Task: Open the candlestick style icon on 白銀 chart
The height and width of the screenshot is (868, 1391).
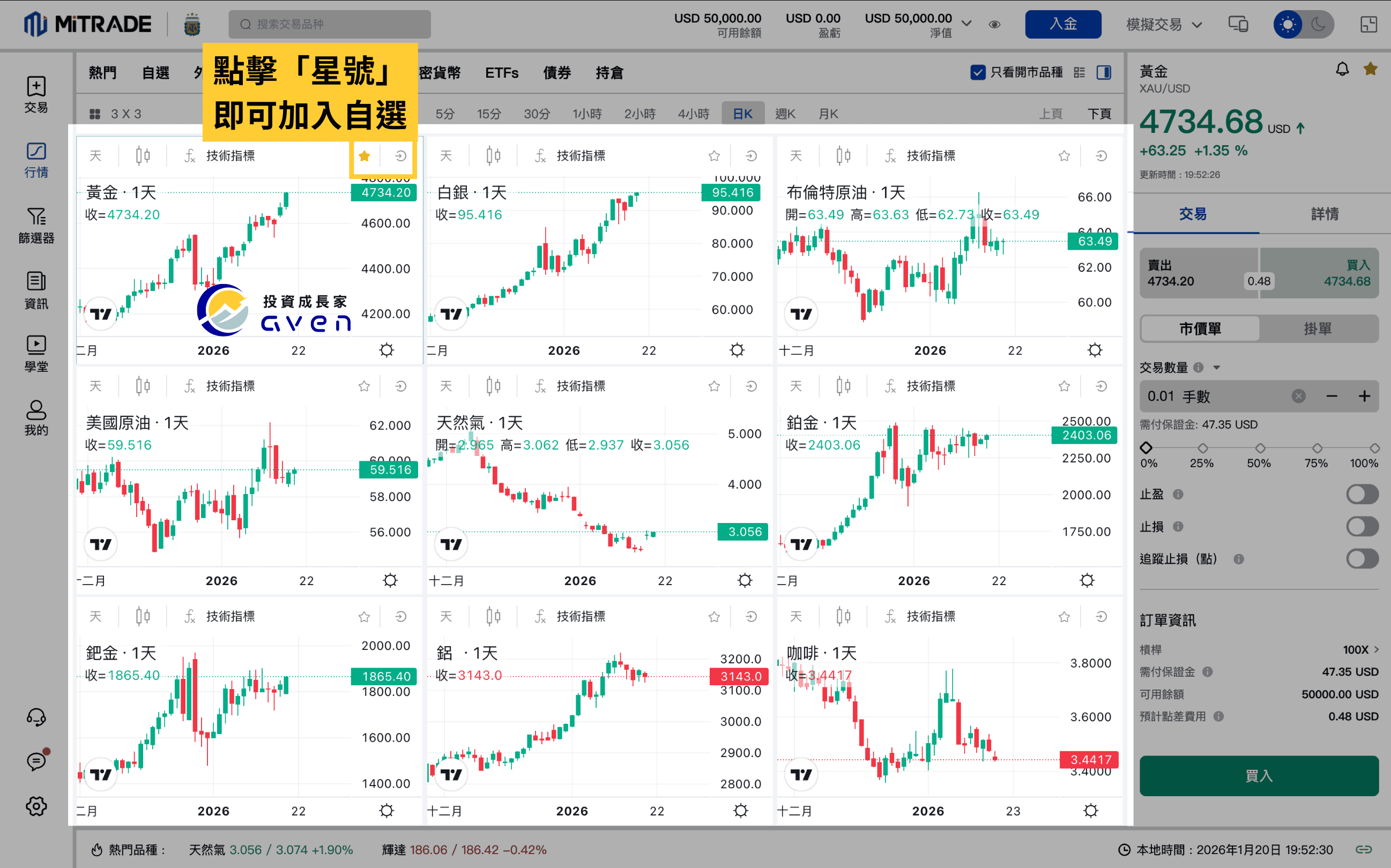Action: coord(493,155)
